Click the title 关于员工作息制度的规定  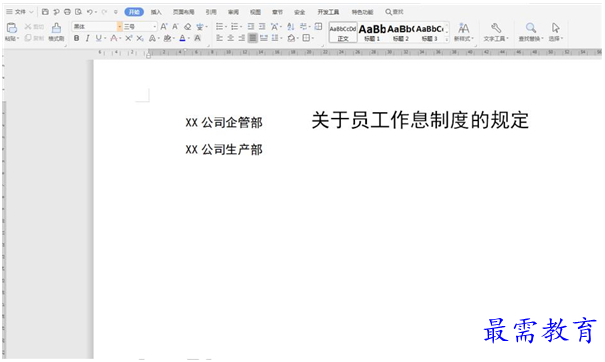tap(420, 120)
